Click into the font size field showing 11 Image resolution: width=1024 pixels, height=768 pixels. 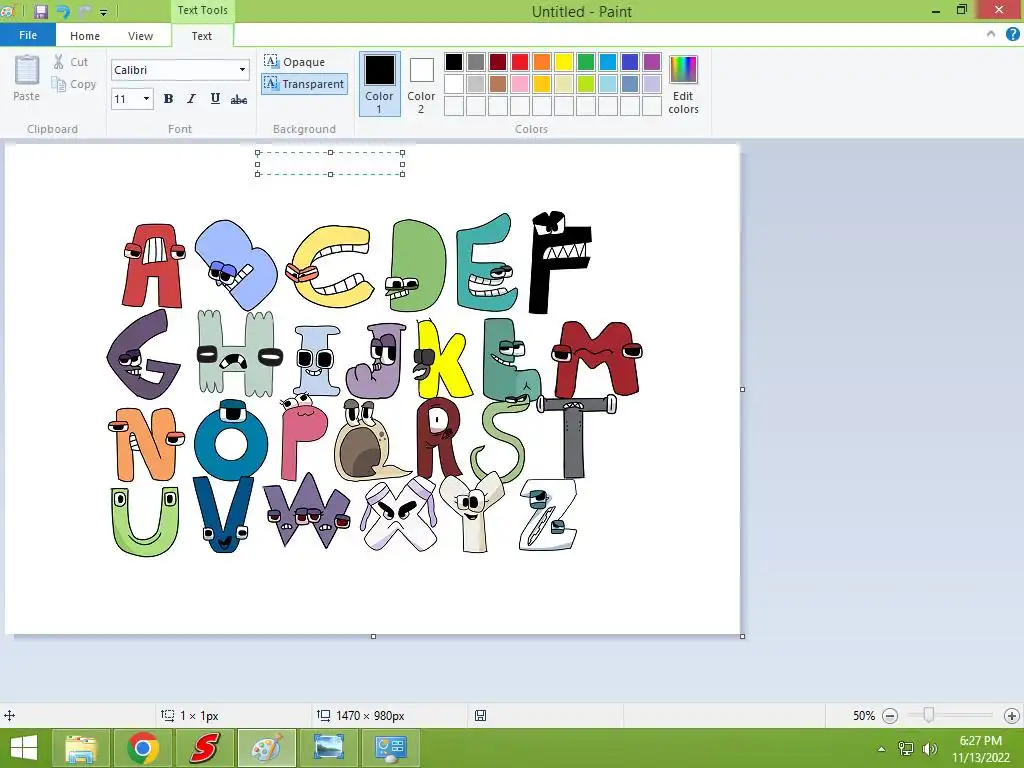126,99
